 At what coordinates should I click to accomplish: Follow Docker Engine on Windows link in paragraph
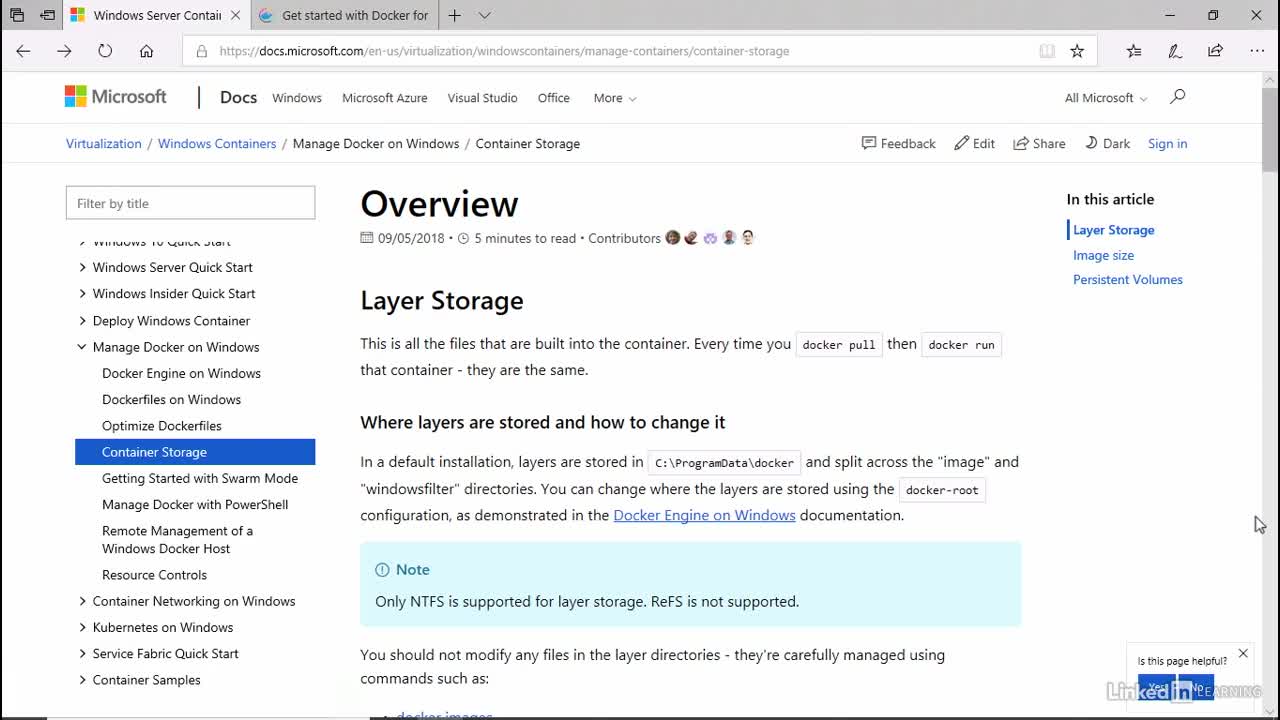coord(704,515)
